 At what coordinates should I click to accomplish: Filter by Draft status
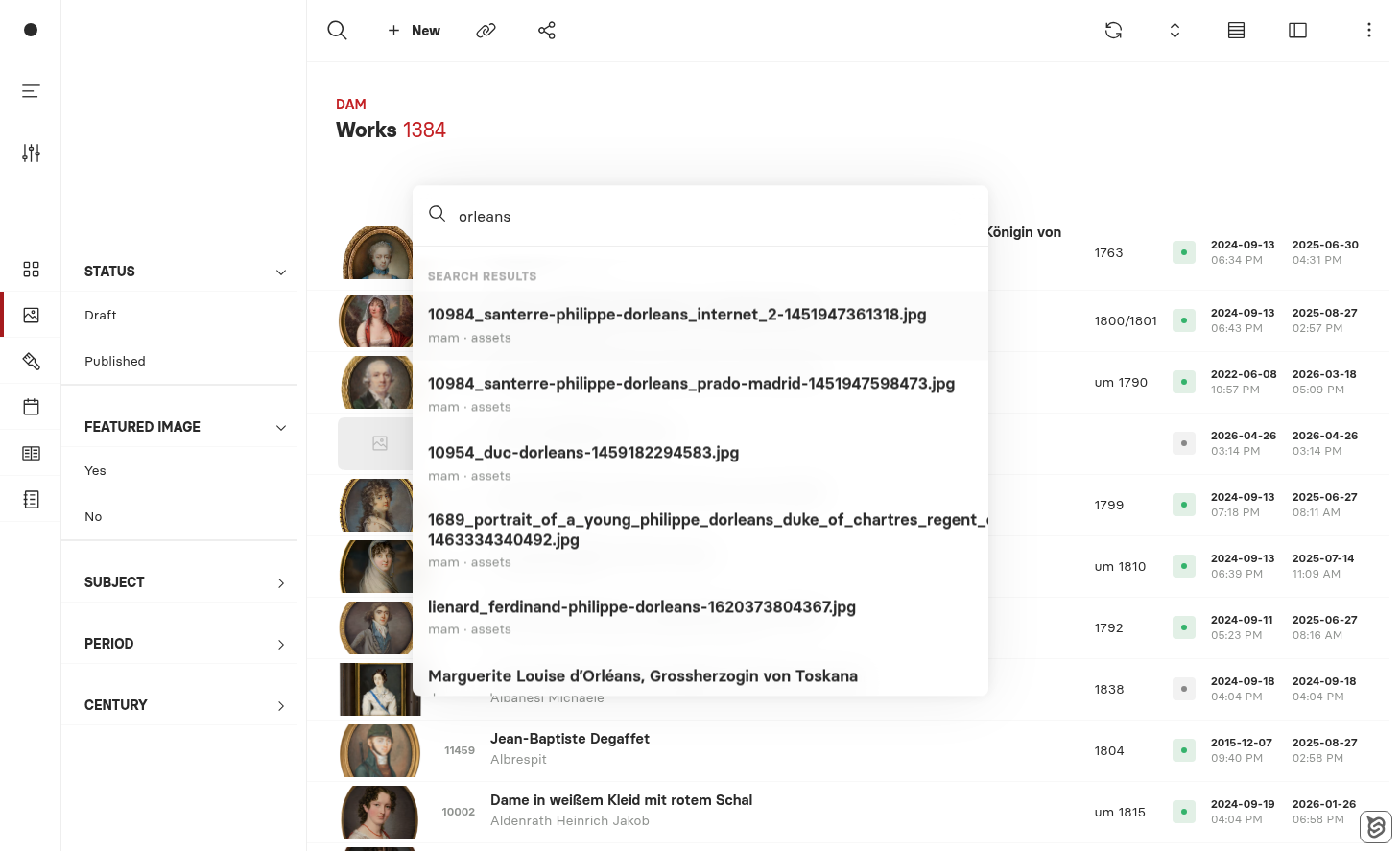[100, 315]
